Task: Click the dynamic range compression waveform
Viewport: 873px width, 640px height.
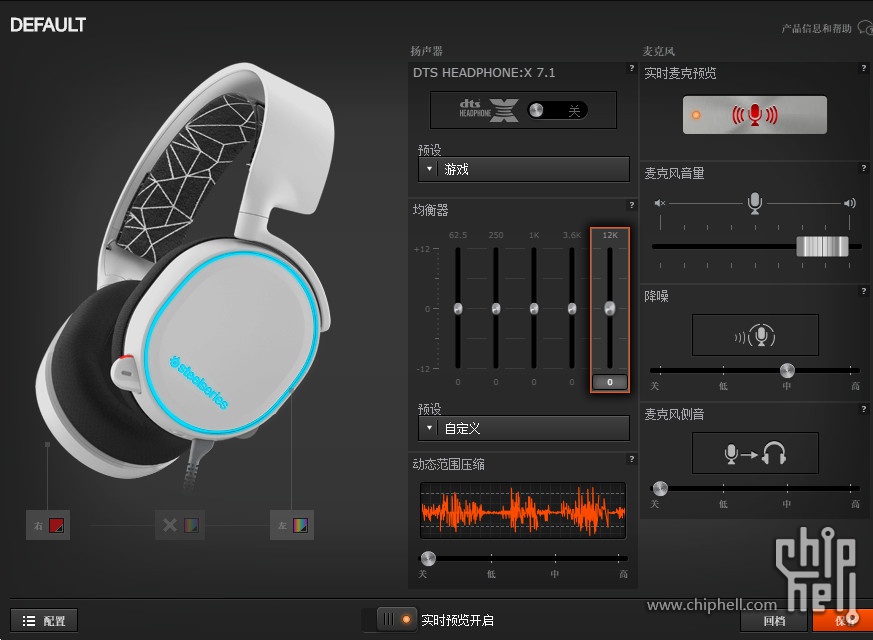Action: [x=523, y=510]
